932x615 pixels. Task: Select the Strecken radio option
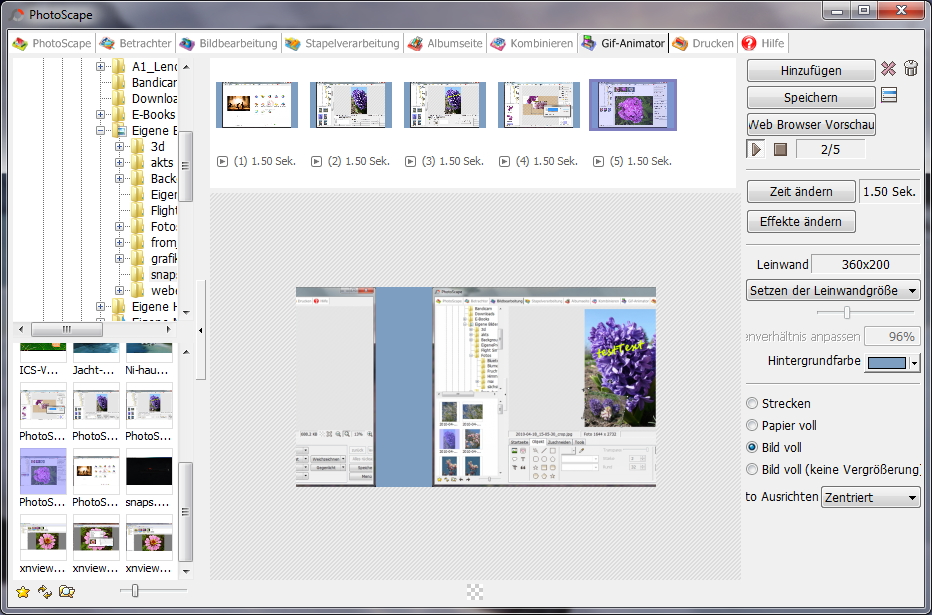coord(753,404)
